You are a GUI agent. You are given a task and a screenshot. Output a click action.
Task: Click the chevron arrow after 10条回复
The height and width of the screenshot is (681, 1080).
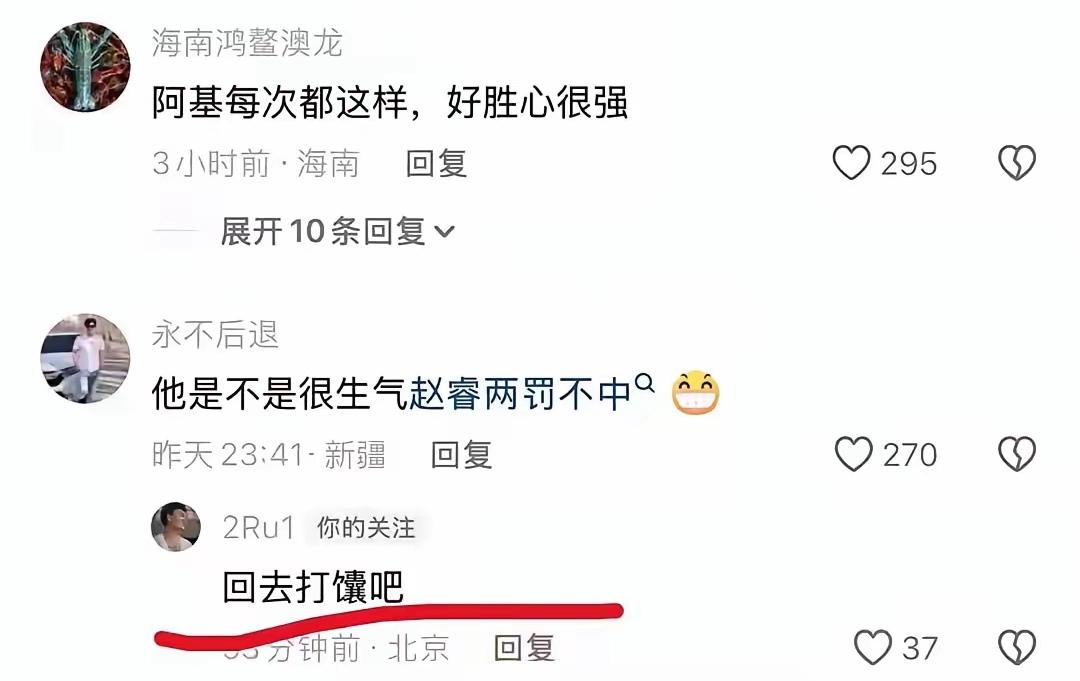pos(445,231)
